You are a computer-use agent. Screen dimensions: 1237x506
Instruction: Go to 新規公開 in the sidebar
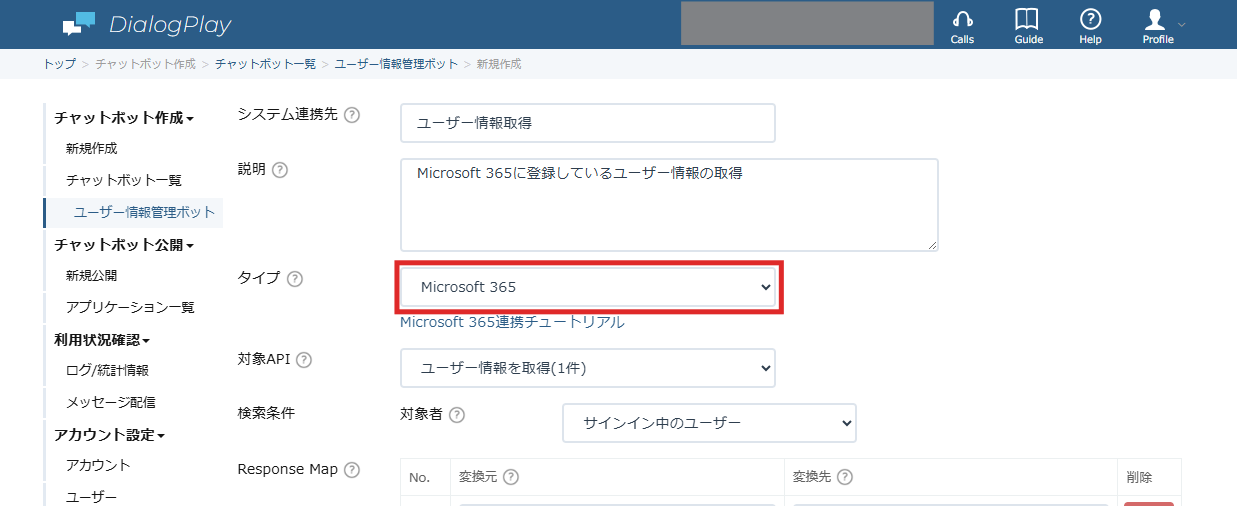92,276
